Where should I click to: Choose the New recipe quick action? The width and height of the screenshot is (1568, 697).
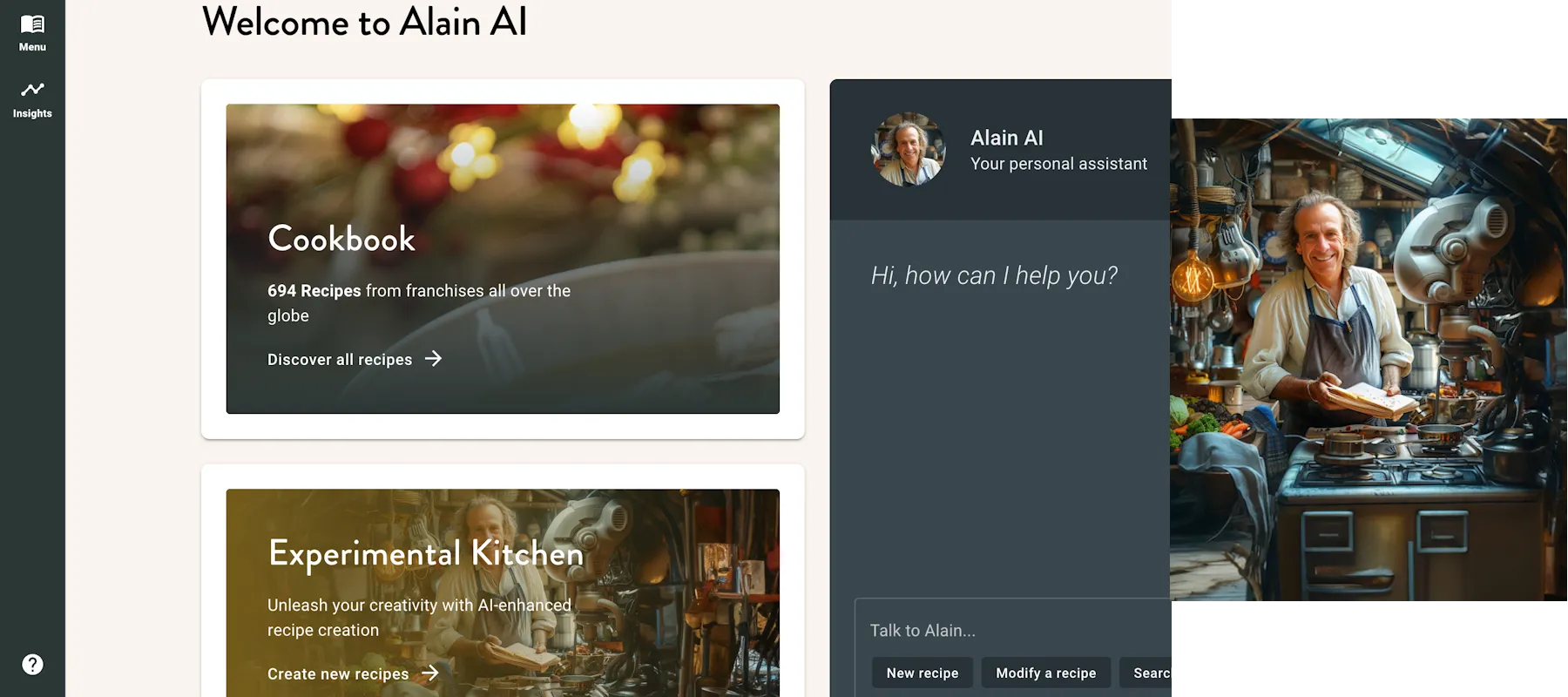pos(923,673)
